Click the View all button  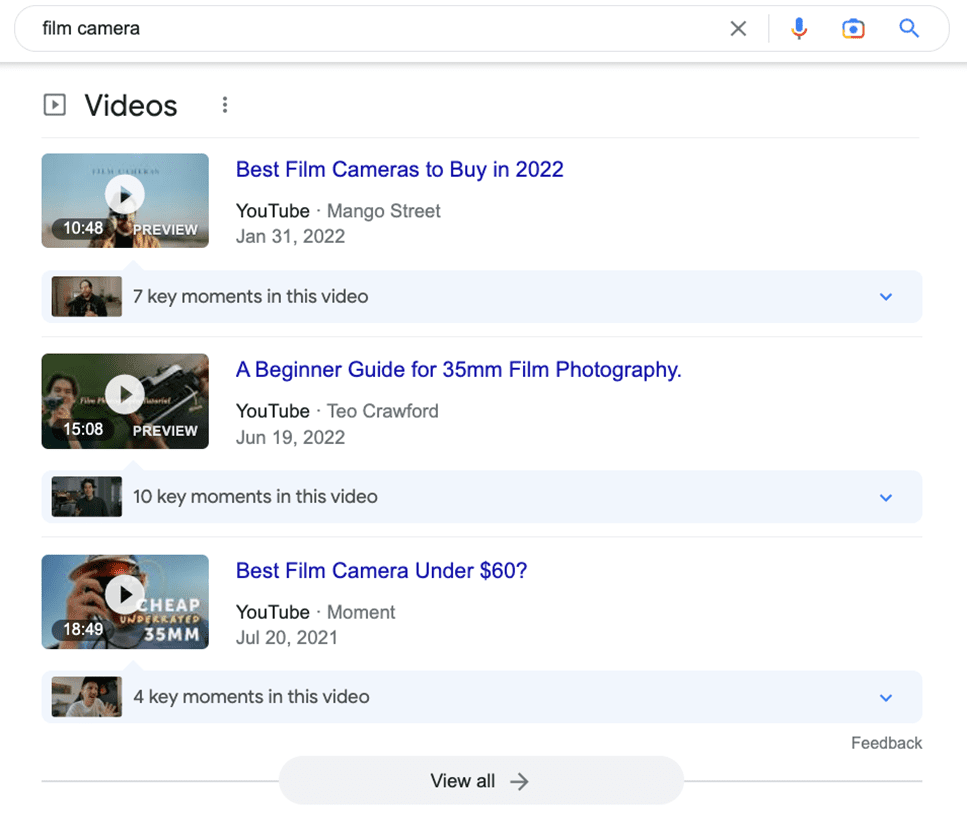(481, 781)
